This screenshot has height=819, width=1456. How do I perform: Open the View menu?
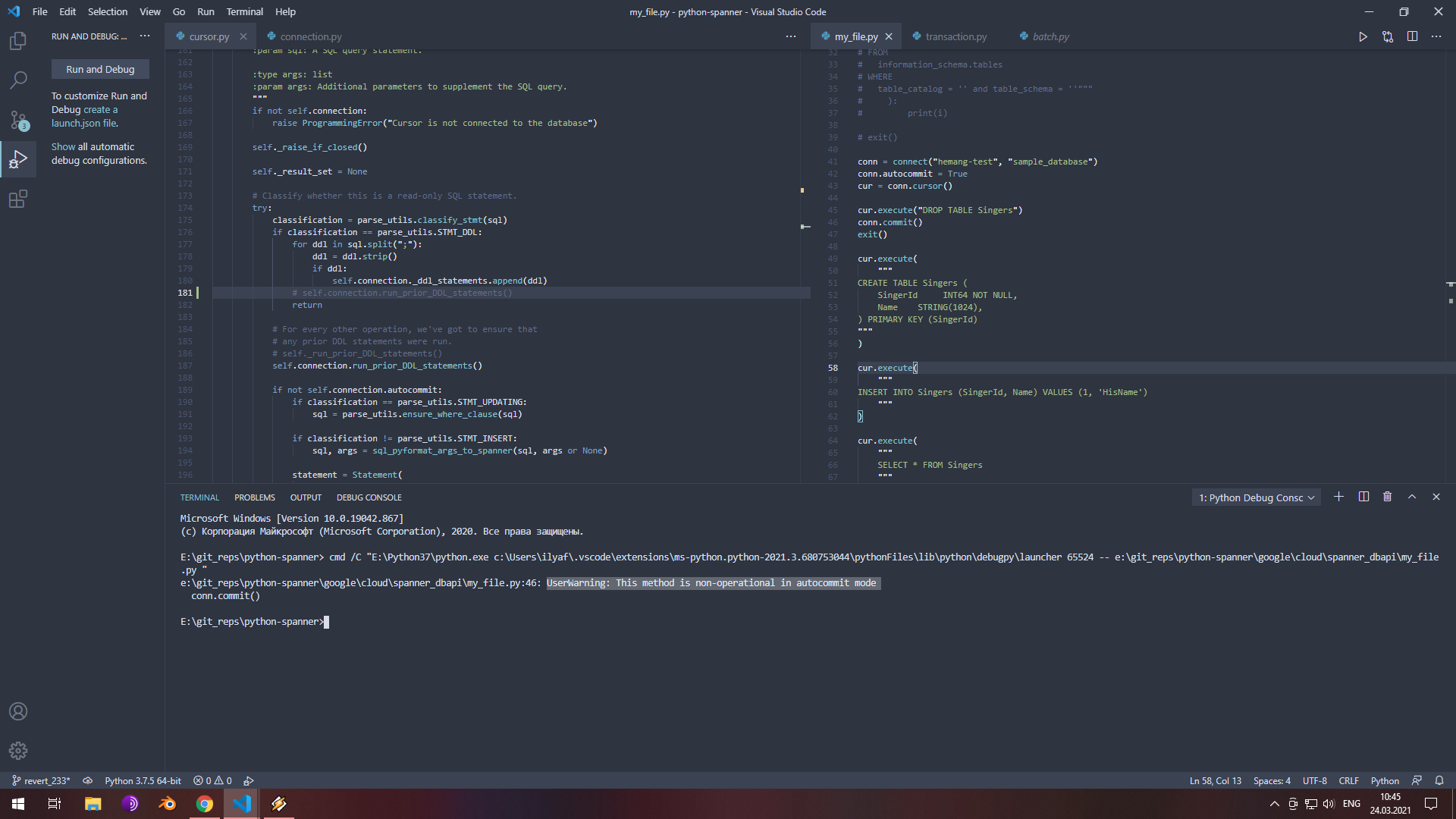[150, 11]
